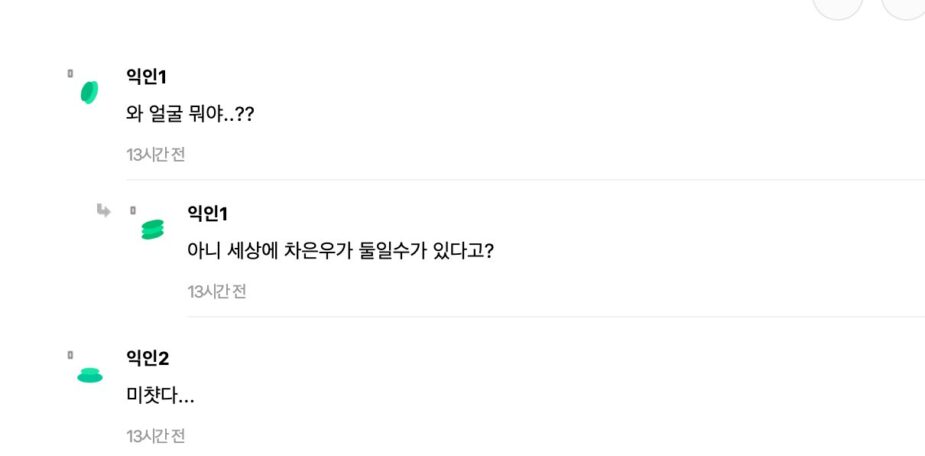Click the gray reply arrow icon
This screenshot has height=456, width=925.
103,210
